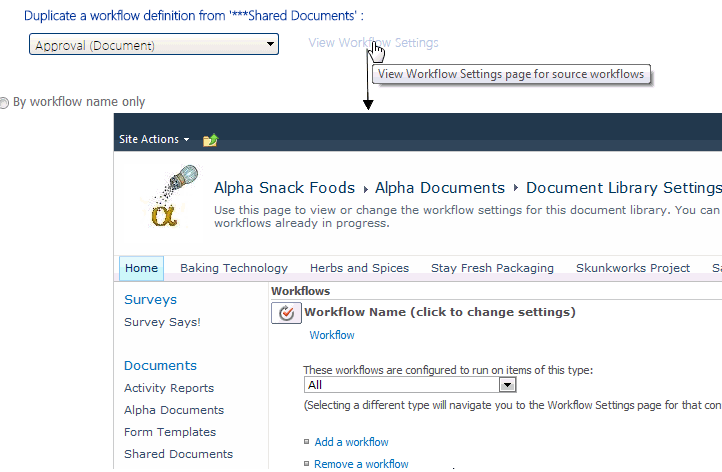722x472 pixels.
Task: Click the Remove a workflow link
Action: point(361,464)
